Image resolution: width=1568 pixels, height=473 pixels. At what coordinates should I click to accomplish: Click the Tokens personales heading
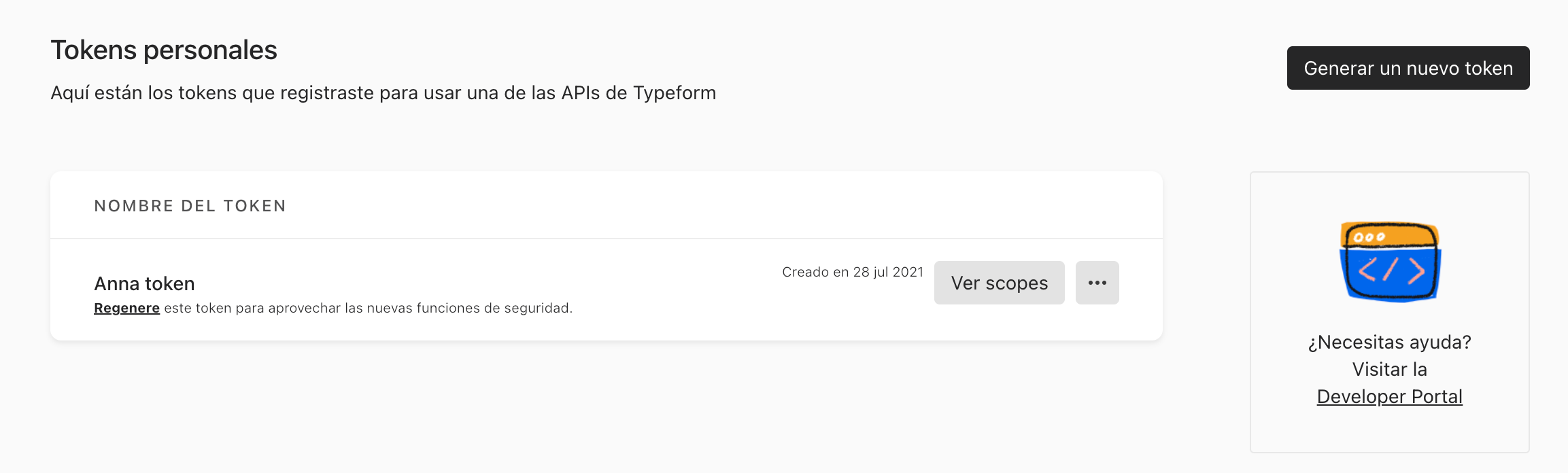point(164,50)
